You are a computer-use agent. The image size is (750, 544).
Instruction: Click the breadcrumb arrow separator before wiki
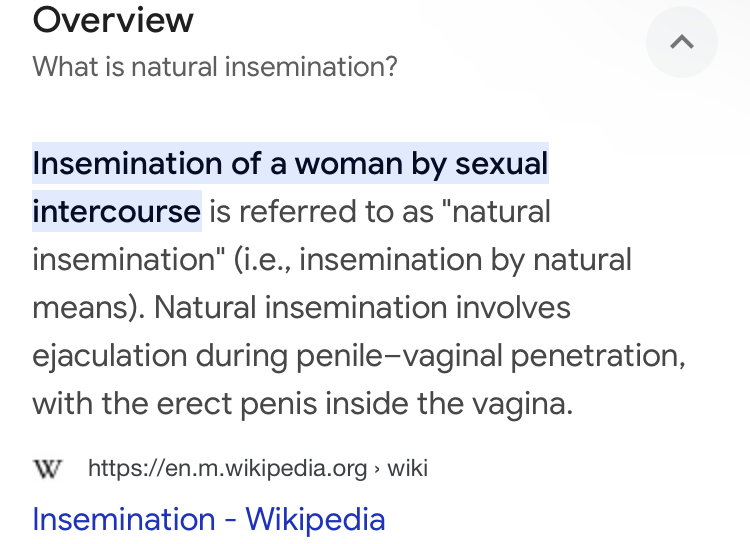click(377, 469)
